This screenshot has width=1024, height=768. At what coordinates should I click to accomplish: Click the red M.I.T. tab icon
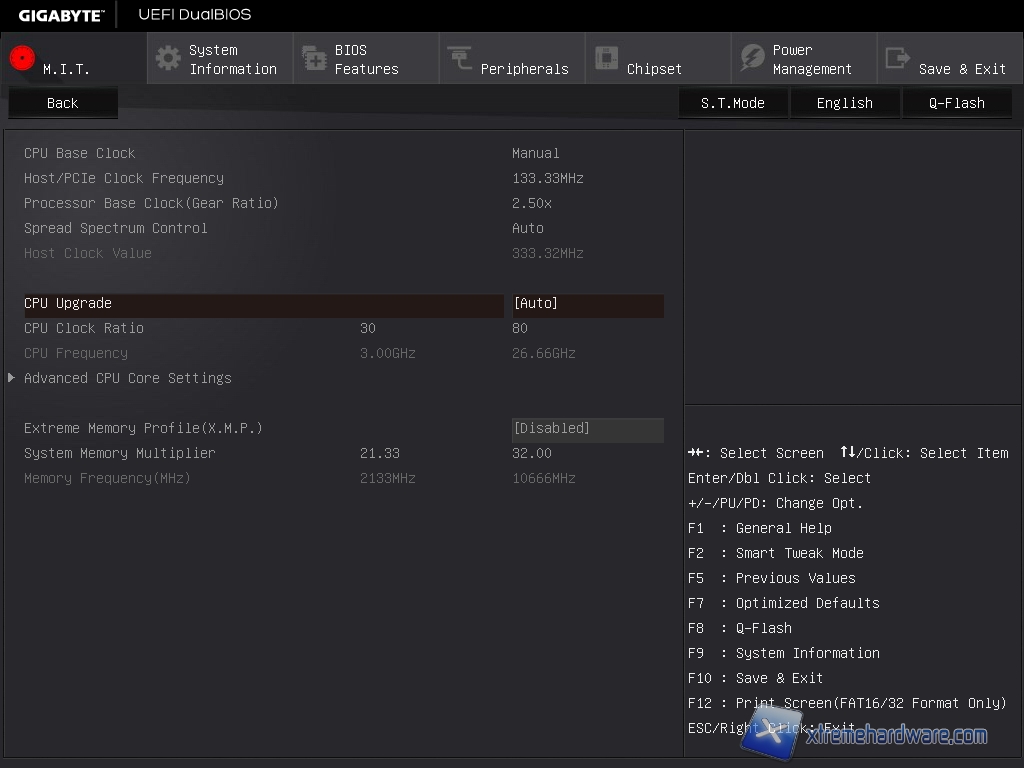[22, 58]
